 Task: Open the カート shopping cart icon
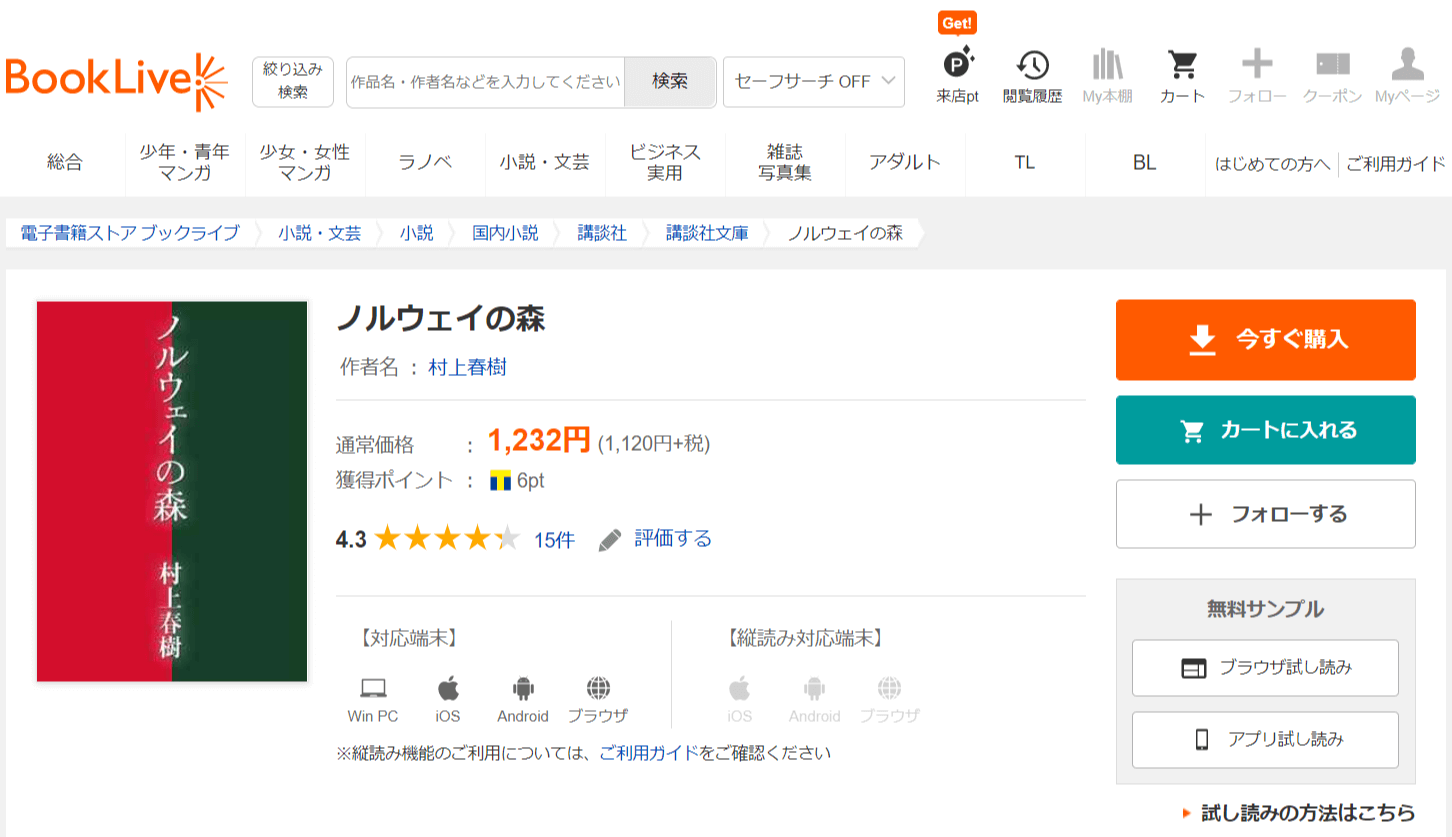point(1182,76)
